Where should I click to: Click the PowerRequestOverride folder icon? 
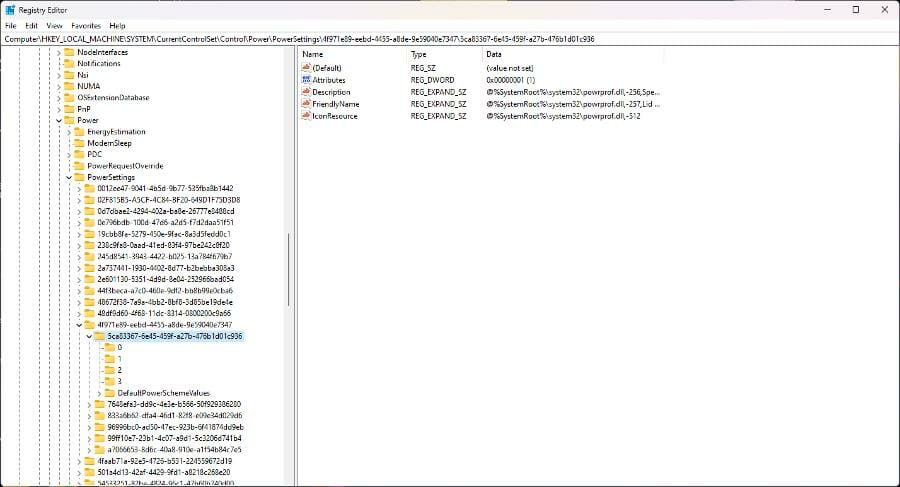79,166
